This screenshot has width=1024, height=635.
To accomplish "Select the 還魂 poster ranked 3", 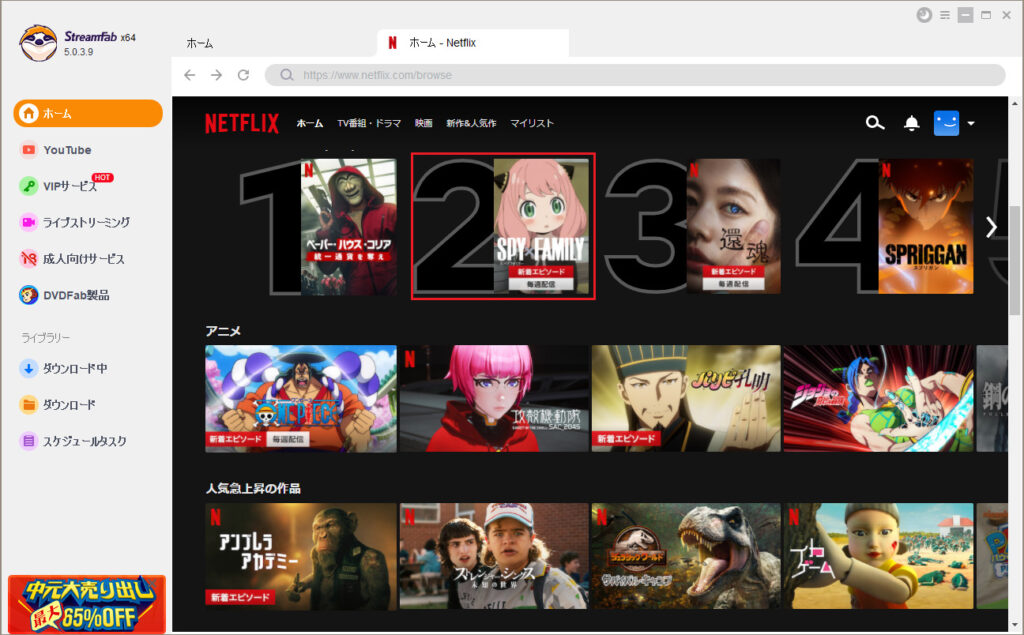I will pyautogui.click(x=733, y=226).
